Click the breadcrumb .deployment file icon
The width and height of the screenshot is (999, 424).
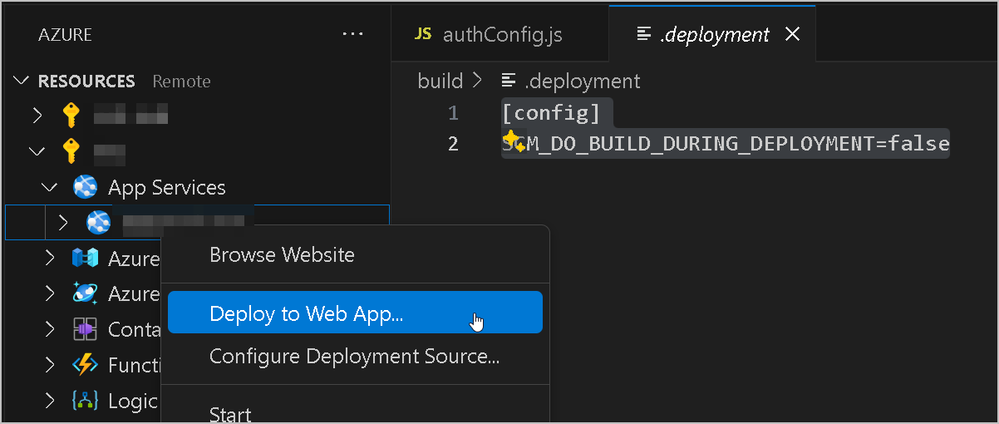pyautogui.click(x=508, y=81)
